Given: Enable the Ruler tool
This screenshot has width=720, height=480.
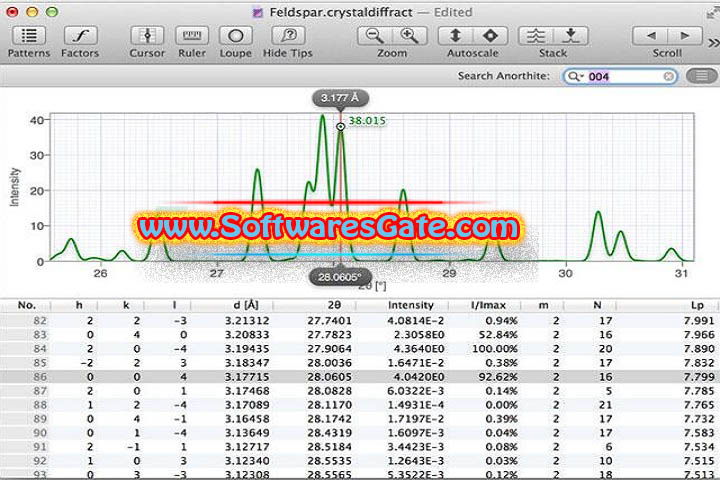Looking at the screenshot, I should (192, 36).
